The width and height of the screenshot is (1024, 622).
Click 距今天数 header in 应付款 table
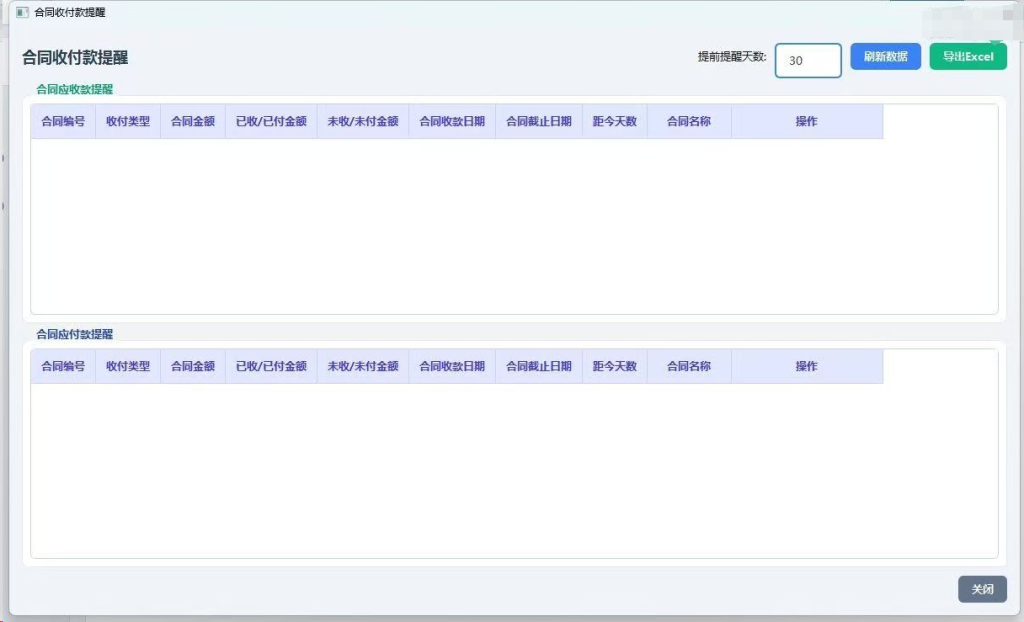[615, 367]
